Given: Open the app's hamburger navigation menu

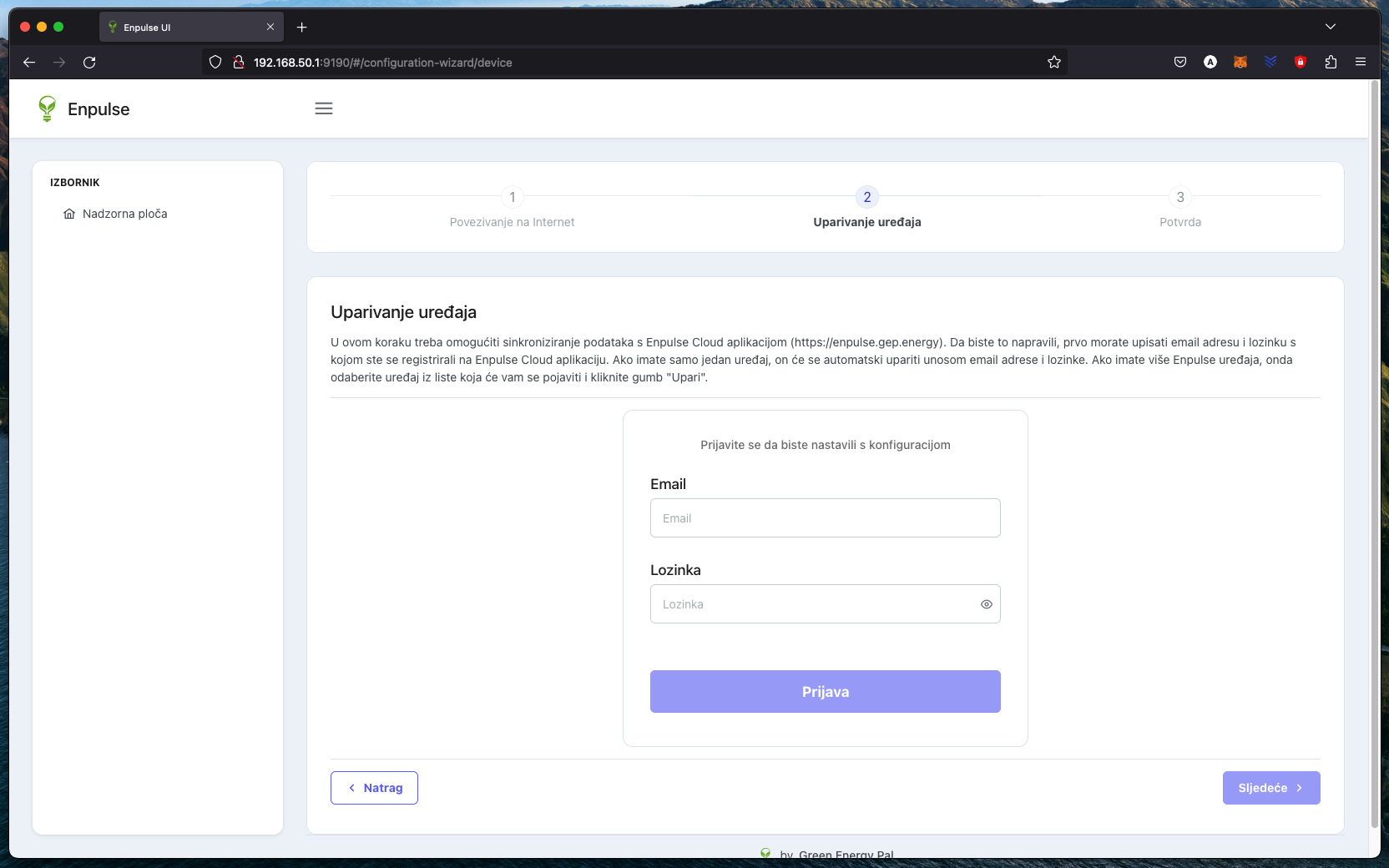Looking at the screenshot, I should (324, 108).
